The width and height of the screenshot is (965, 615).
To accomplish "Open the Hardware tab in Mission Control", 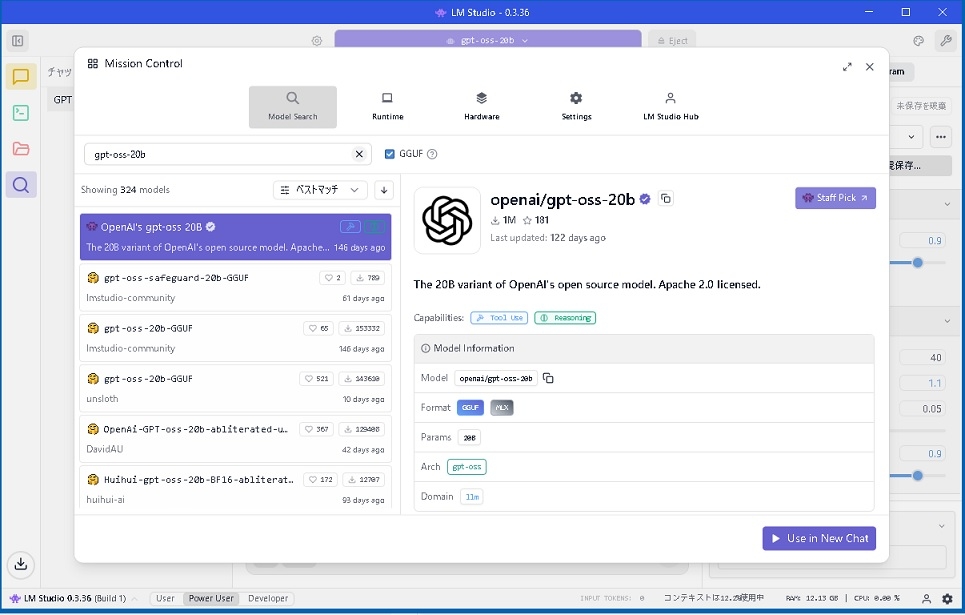I will click(x=481, y=106).
